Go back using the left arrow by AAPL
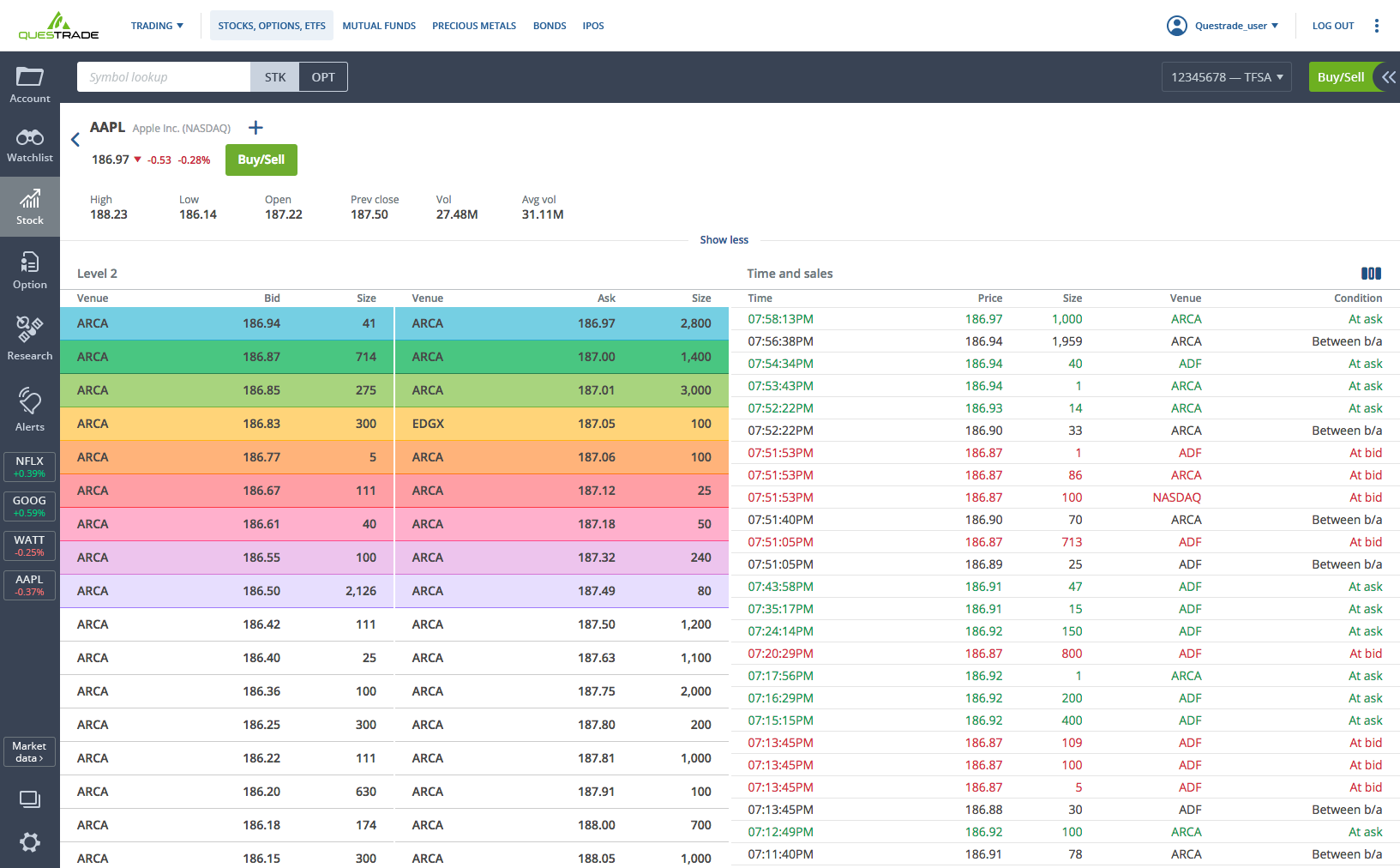1400x868 pixels. coord(75,140)
